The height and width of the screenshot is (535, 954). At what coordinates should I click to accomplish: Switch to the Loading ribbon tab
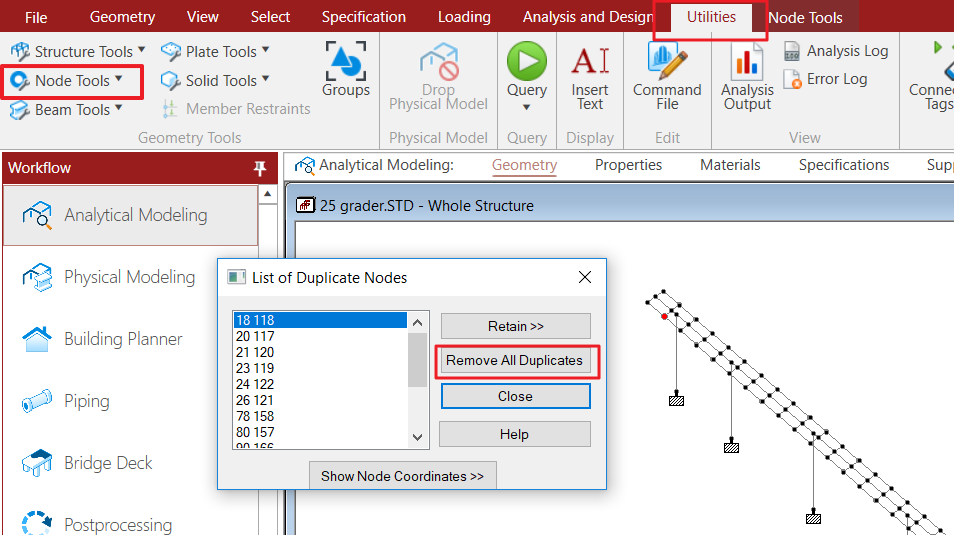[464, 17]
